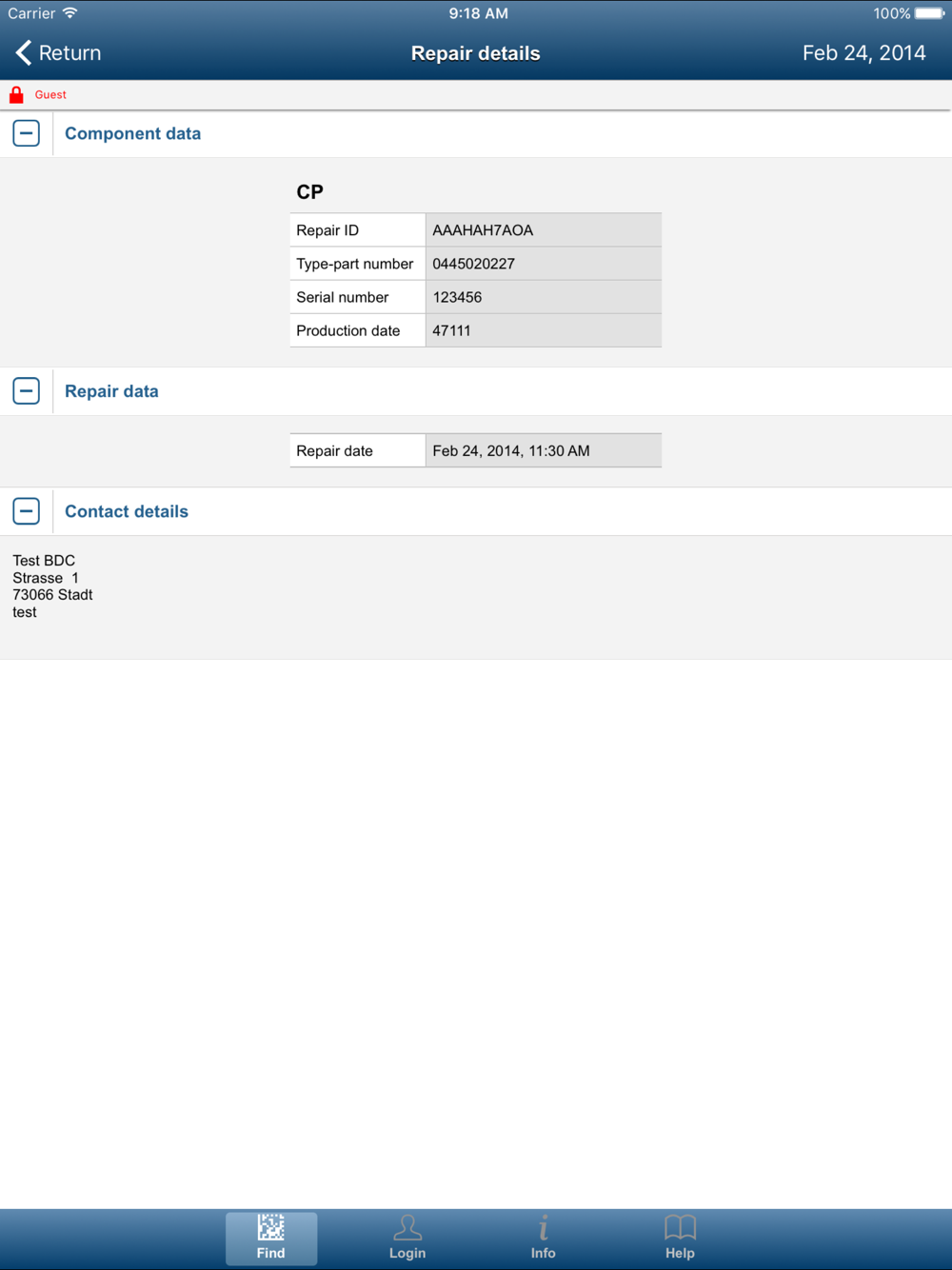952x1270 pixels.
Task: Select the Serial number value field
Action: coord(544,297)
